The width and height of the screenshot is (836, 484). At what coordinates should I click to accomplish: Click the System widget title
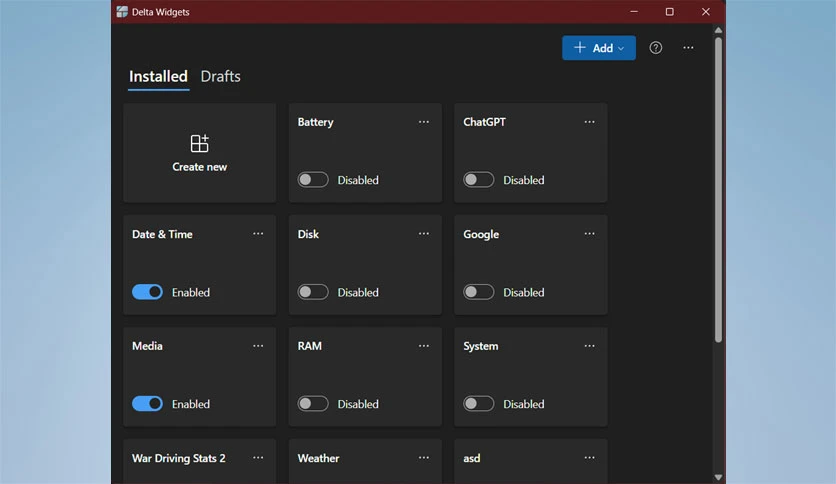(x=480, y=346)
